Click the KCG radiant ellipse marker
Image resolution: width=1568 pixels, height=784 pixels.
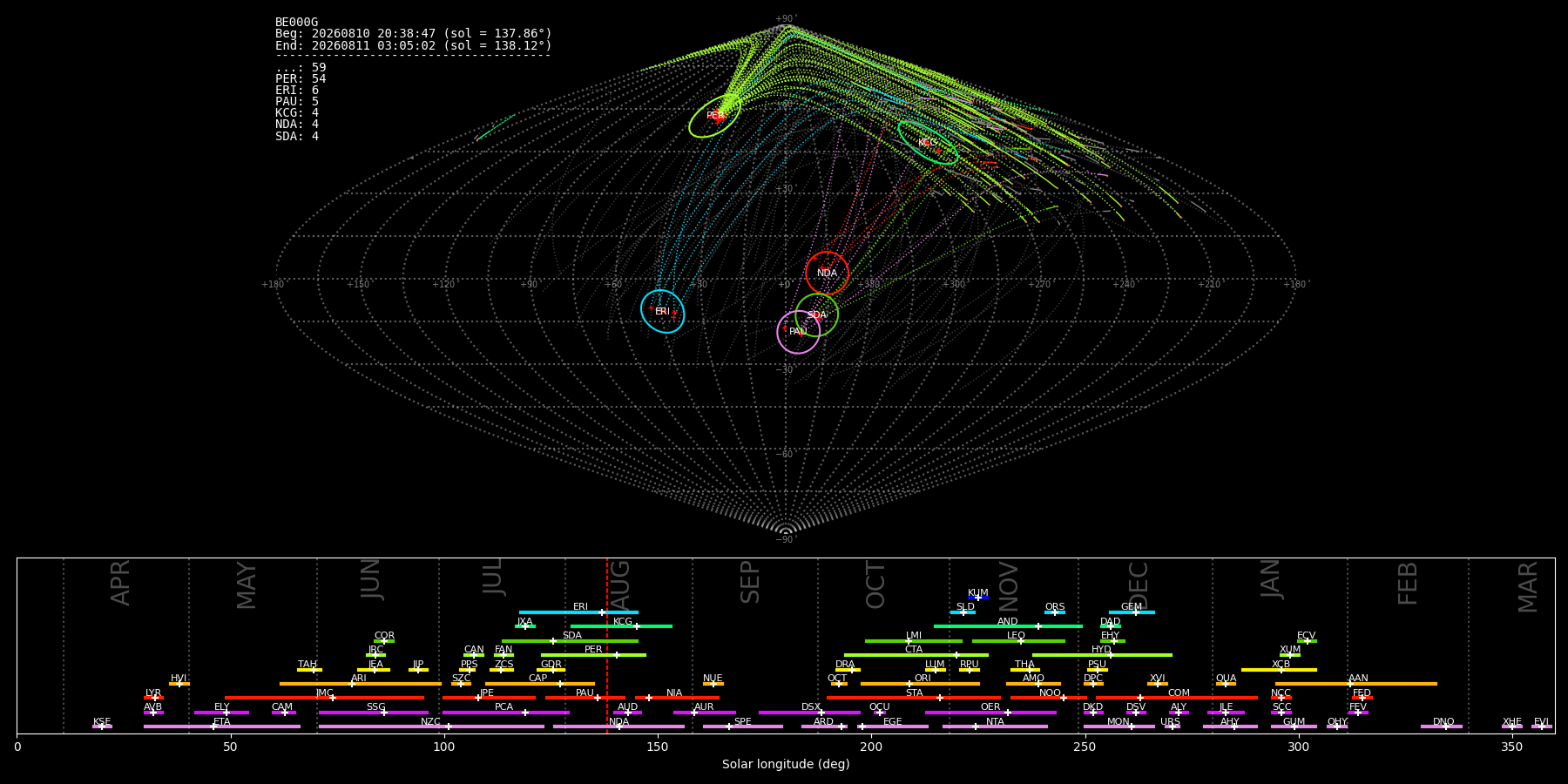click(928, 142)
